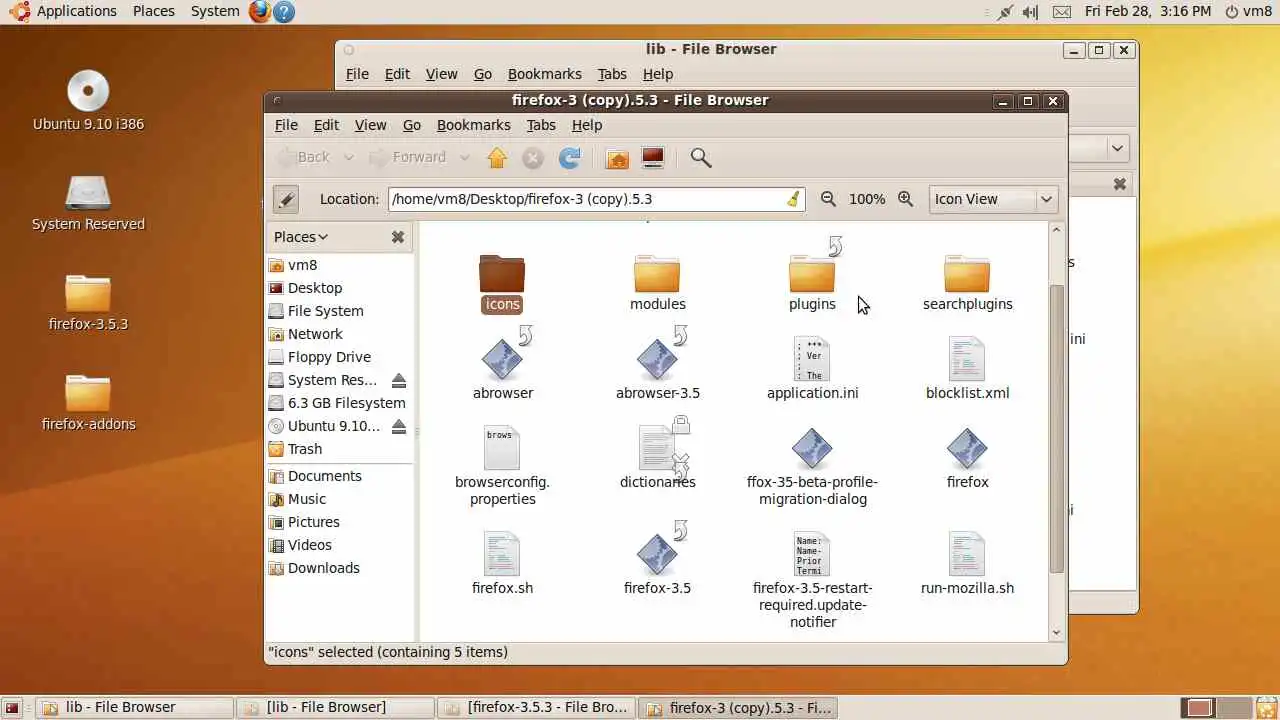Open the Search magnifier tool
Image resolution: width=1280 pixels, height=720 pixels.
[701, 157]
